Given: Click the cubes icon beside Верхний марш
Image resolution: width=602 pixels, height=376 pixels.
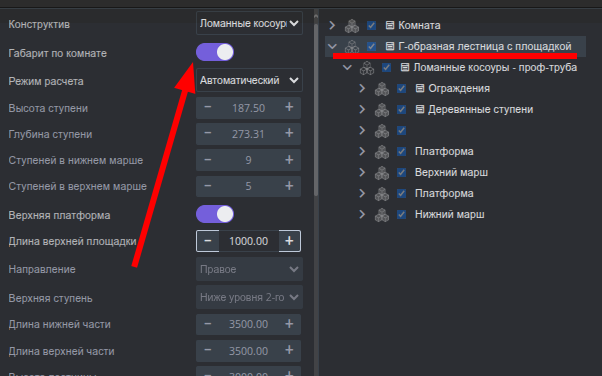Looking at the screenshot, I should (x=382, y=173).
